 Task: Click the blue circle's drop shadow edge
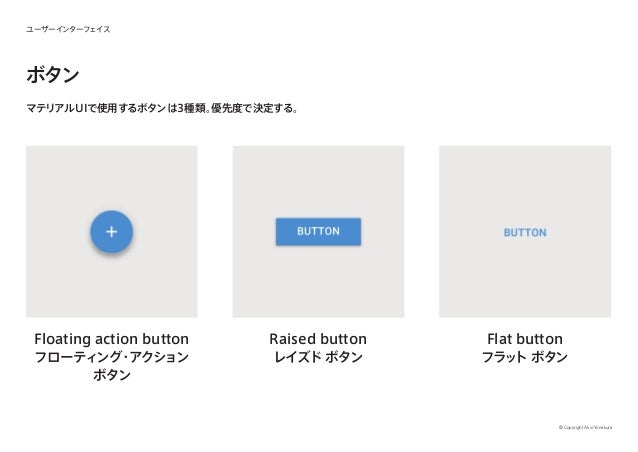[x=111, y=255]
